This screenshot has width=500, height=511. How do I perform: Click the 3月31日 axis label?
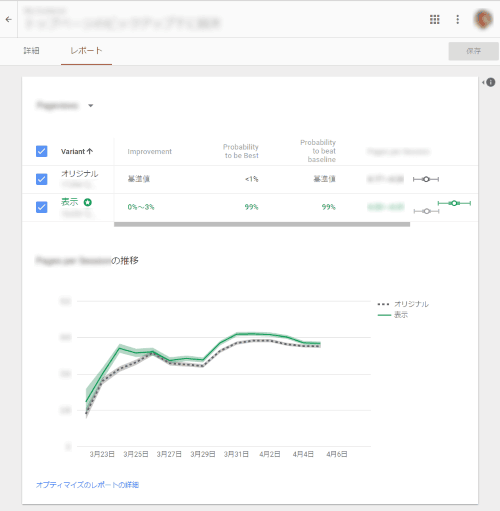236,454
